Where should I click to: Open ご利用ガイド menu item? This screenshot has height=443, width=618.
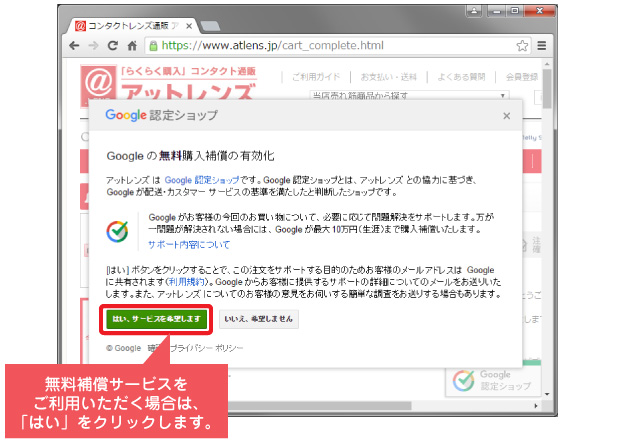[x=316, y=77]
